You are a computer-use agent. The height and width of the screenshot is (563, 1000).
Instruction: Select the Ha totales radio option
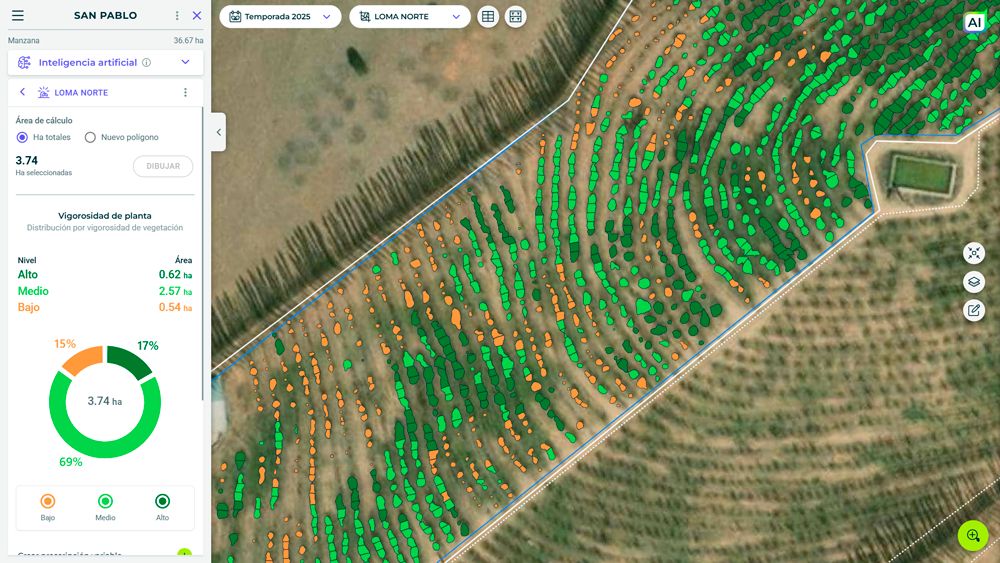click(x=22, y=137)
